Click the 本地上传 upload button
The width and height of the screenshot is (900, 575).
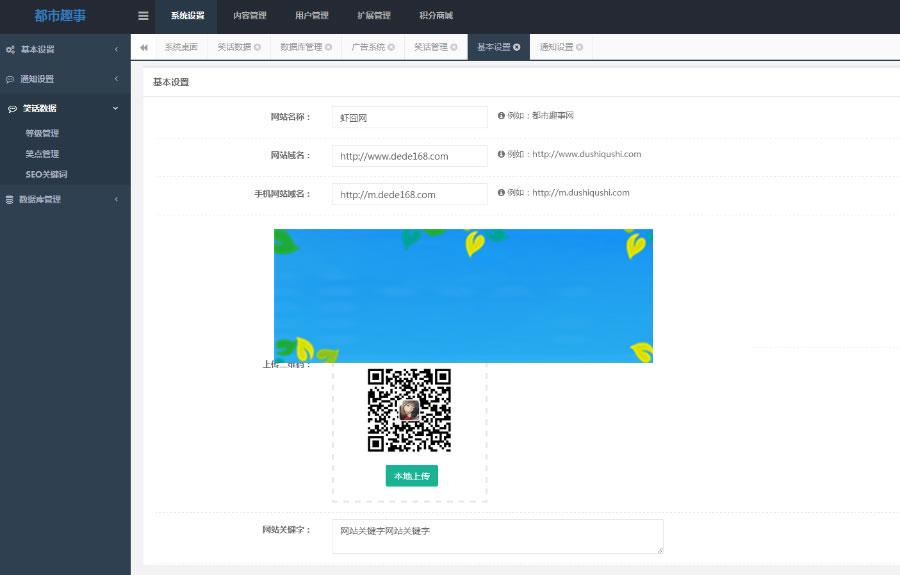tap(411, 476)
